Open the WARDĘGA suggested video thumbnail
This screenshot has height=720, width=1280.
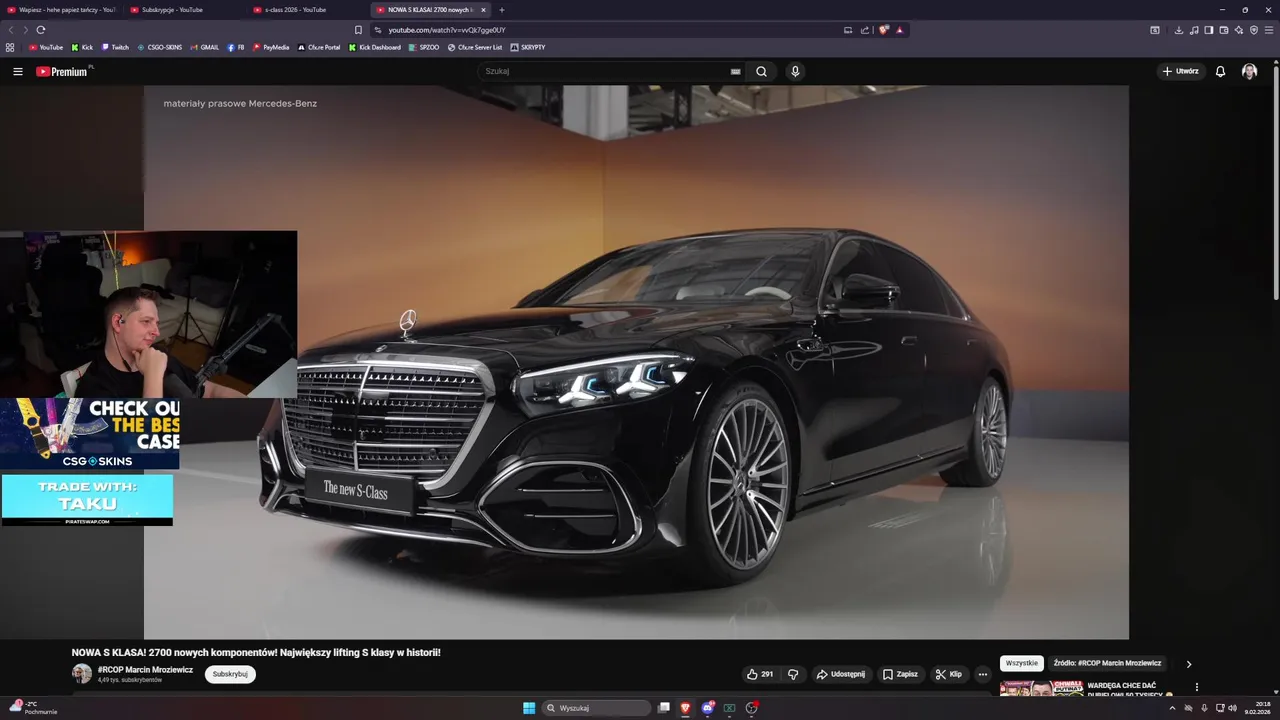(1041, 689)
